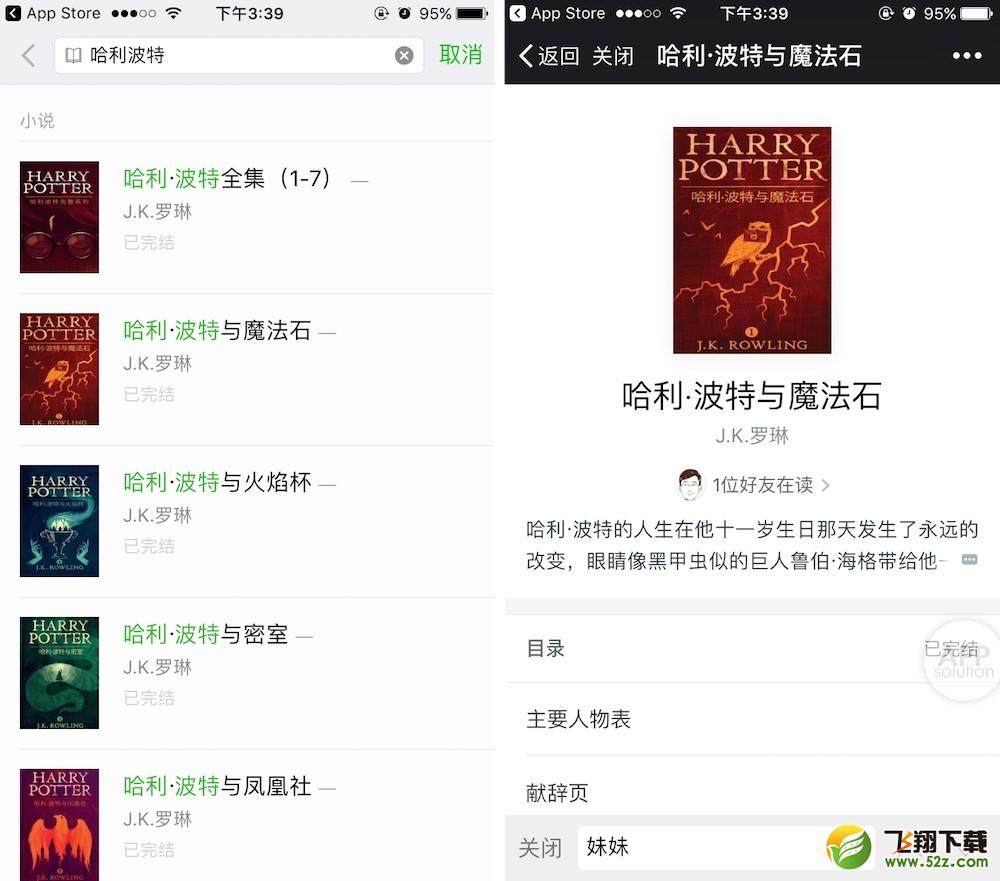The image size is (1000, 881).
Task: Select the 哈利·波特与密室 search result
Action: [x=257, y=673]
